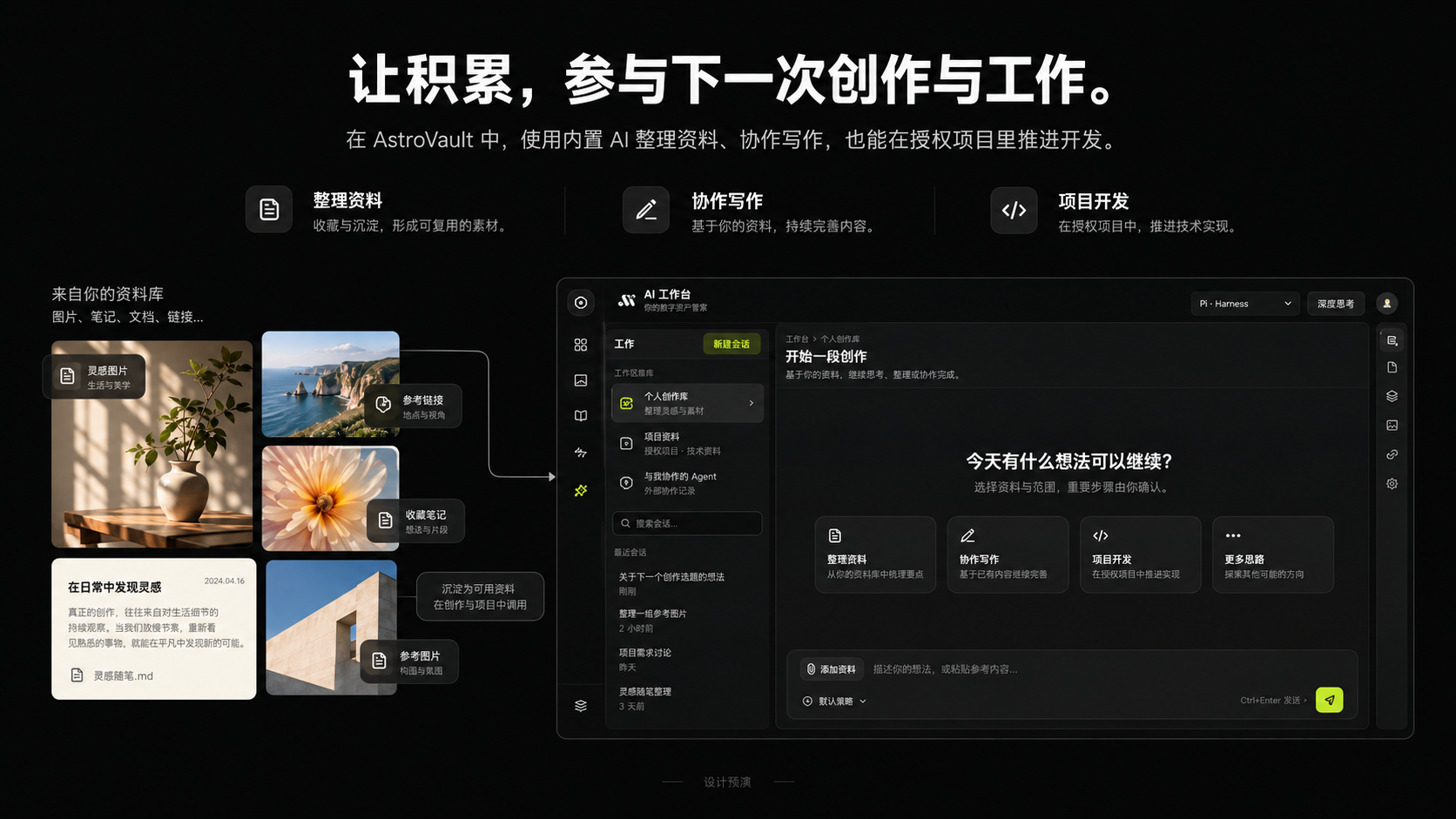The width and height of the screenshot is (1456, 819).
Task: Select 项目资料 workspace item
Action: (687, 444)
